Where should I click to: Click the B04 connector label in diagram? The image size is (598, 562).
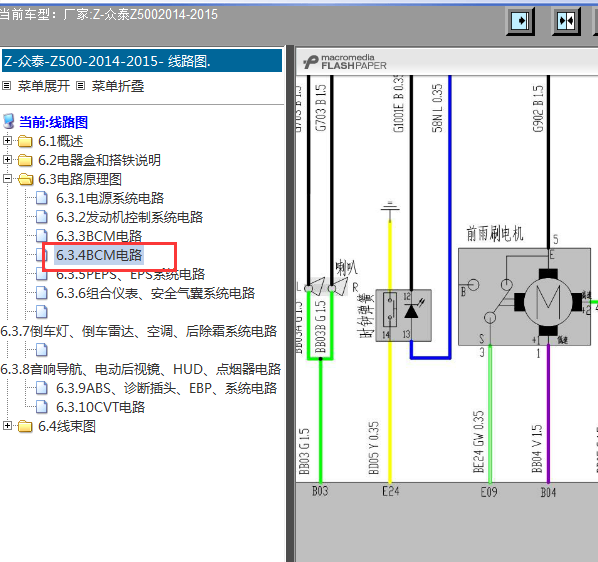[548, 493]
